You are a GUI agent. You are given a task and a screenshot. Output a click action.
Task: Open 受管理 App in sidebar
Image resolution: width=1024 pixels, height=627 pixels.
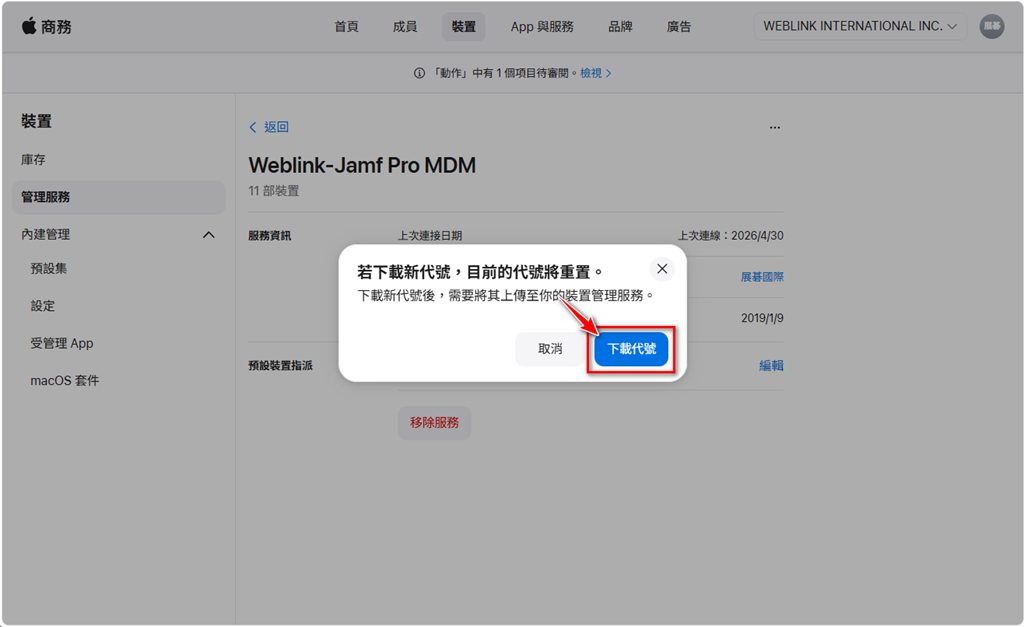coord(62,343)
